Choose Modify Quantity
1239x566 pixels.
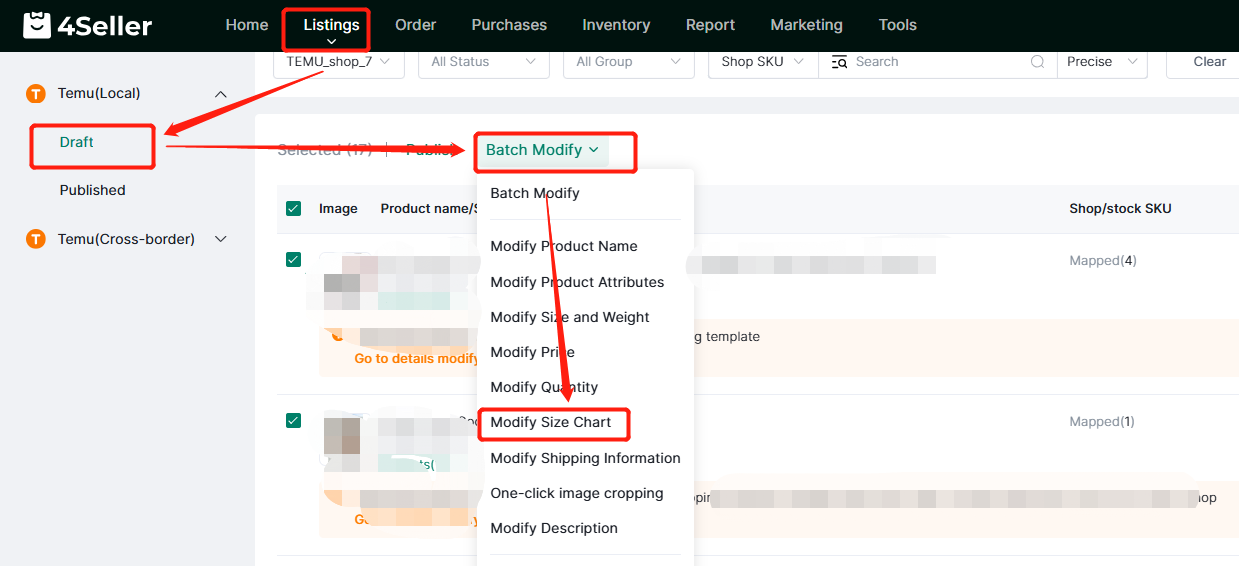(544, 387)
